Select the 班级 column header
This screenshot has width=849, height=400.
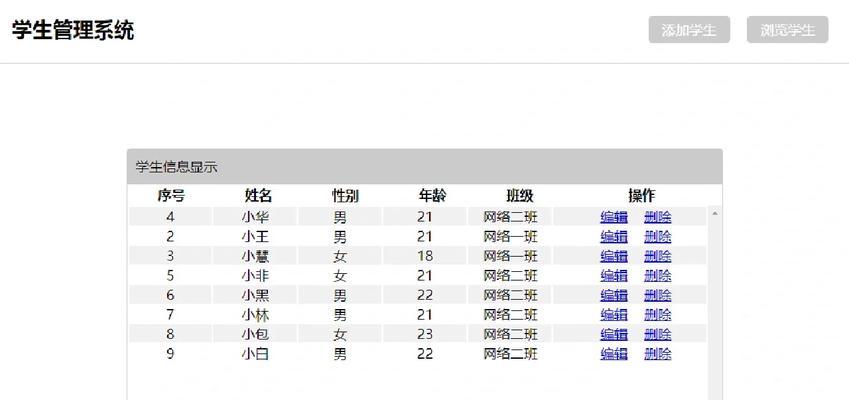pyautogui.click(x=520, y=195)
